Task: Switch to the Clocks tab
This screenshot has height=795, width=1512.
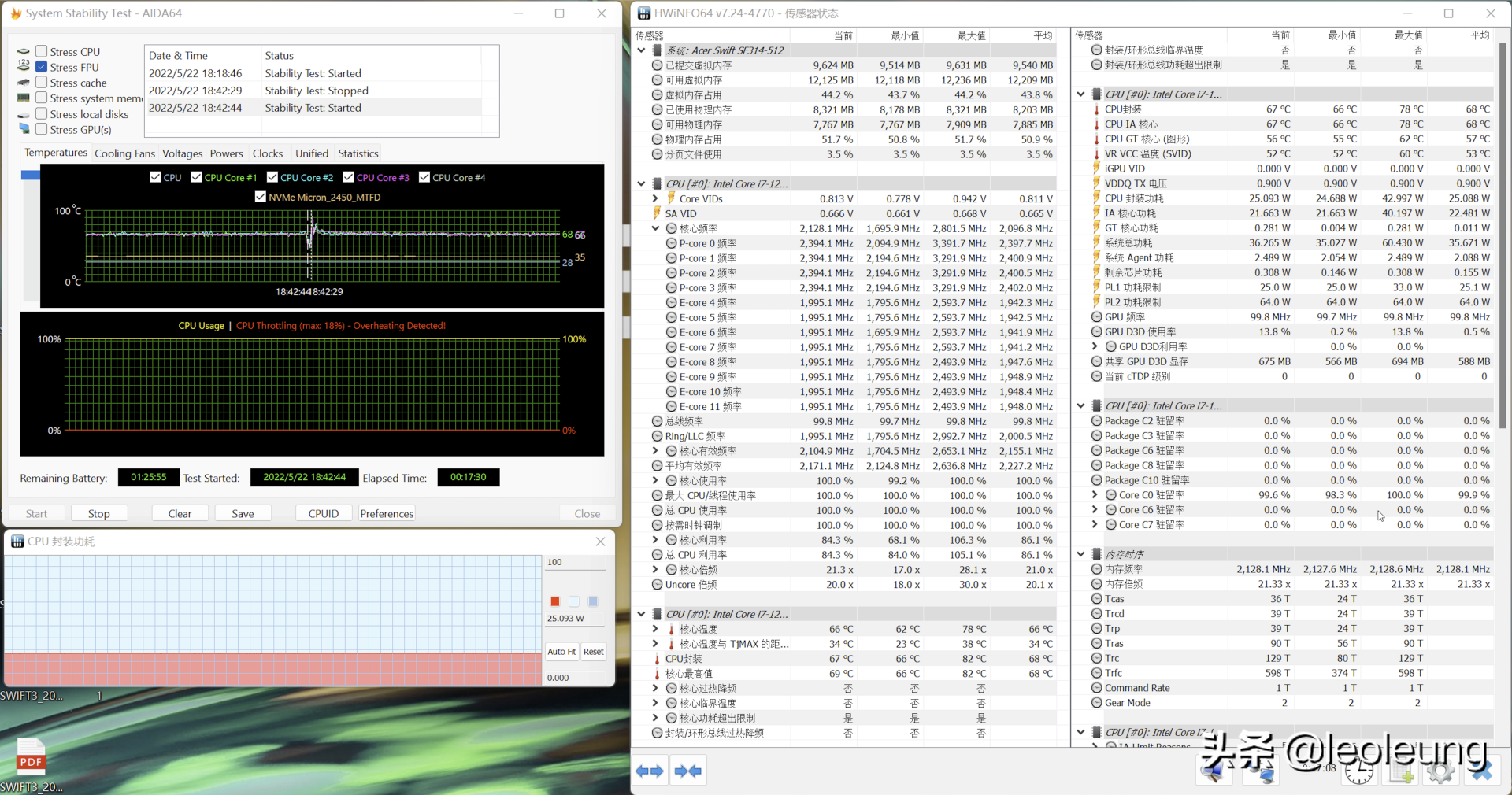Action: pyautogui.click(x=268, y=153)
